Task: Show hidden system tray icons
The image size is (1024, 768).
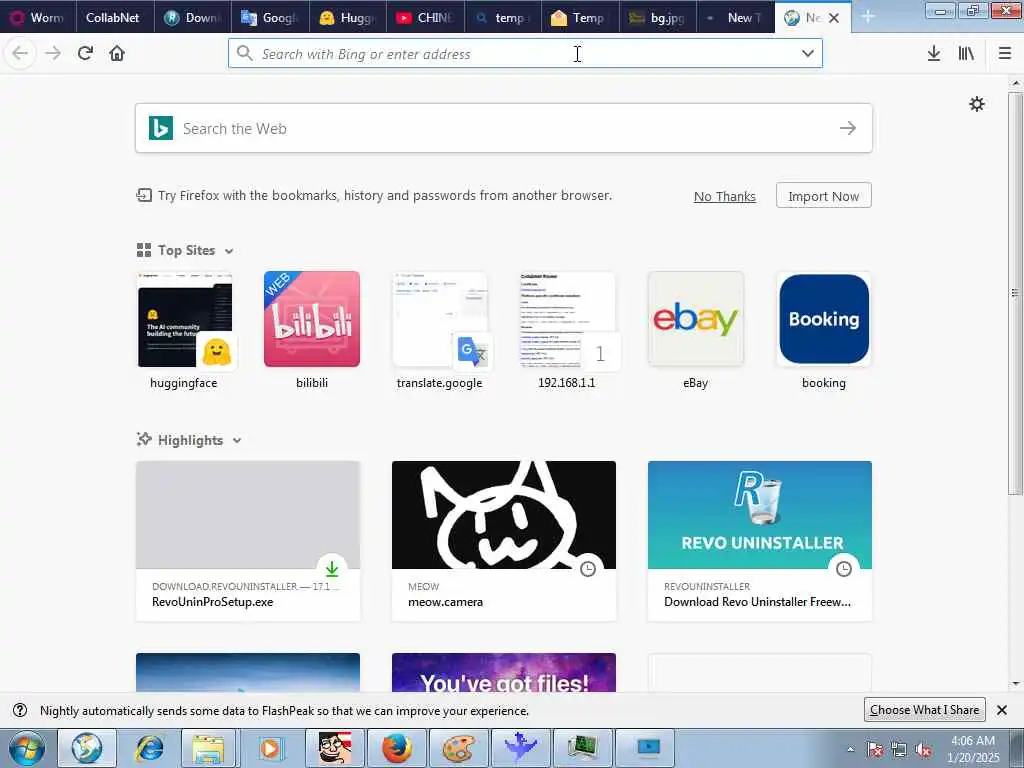Action: 850,750
